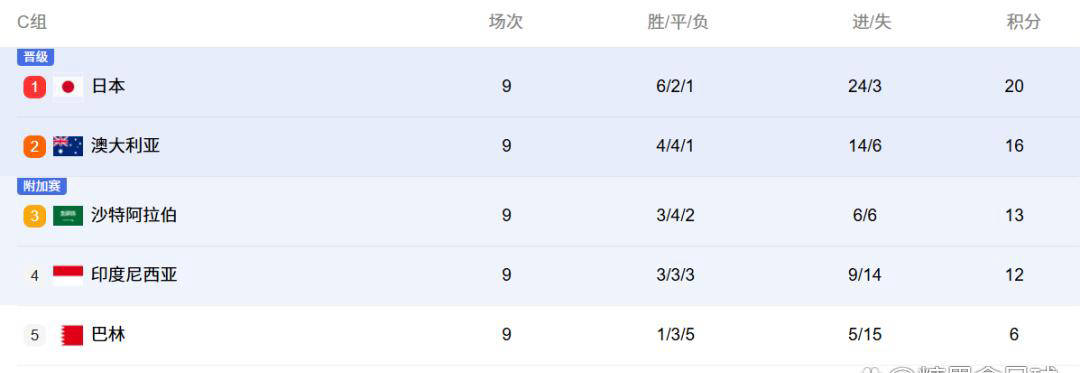Screen dimensions: 1080x373
Task: Click the 场次 column header
Action: pyautogui.click(x=506, y=22)
